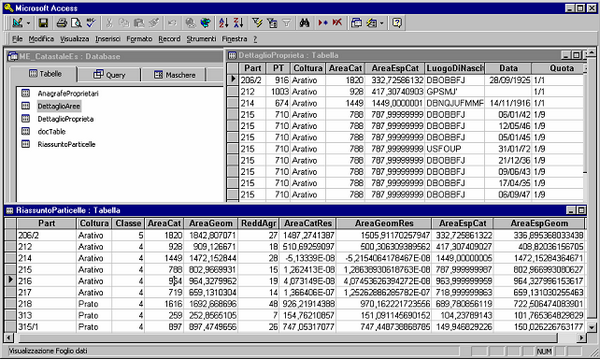Viewport: 600px width, 360px height.
Task: Select row 218 Prato via row selector
Action: [11, 304]
